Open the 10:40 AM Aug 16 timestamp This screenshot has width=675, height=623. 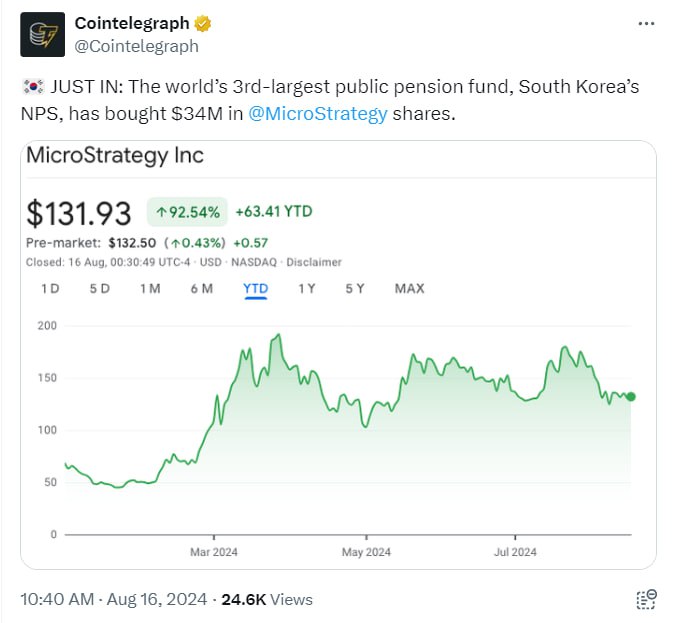coord(114,600)
